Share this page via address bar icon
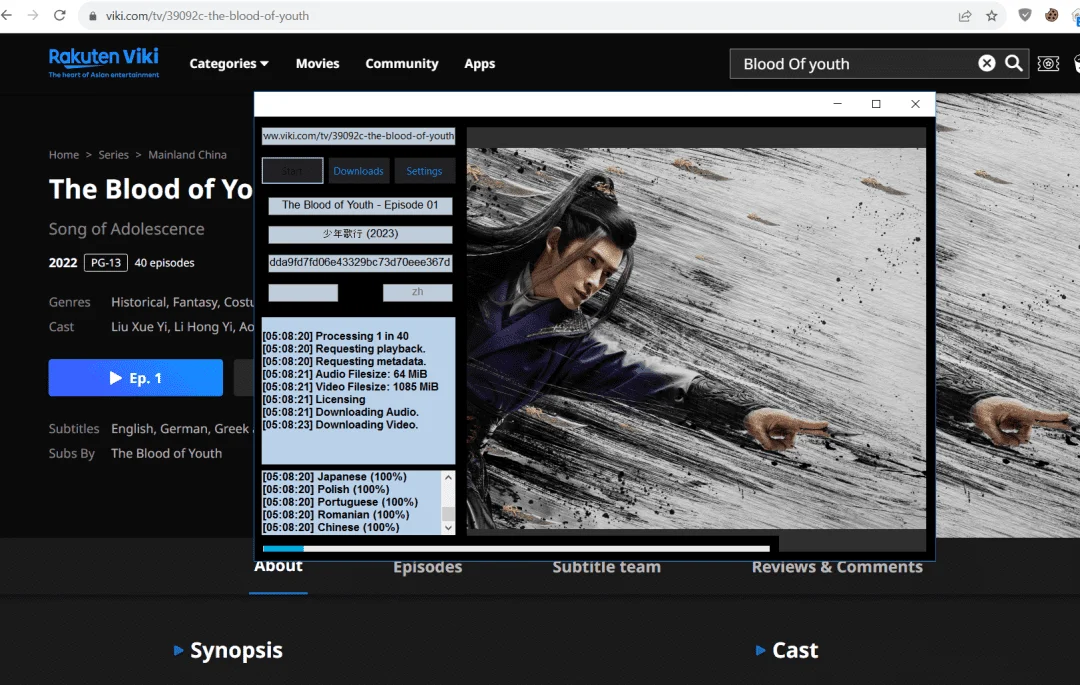Viewport: 1080px width, 685px height. tap(965, 16)
